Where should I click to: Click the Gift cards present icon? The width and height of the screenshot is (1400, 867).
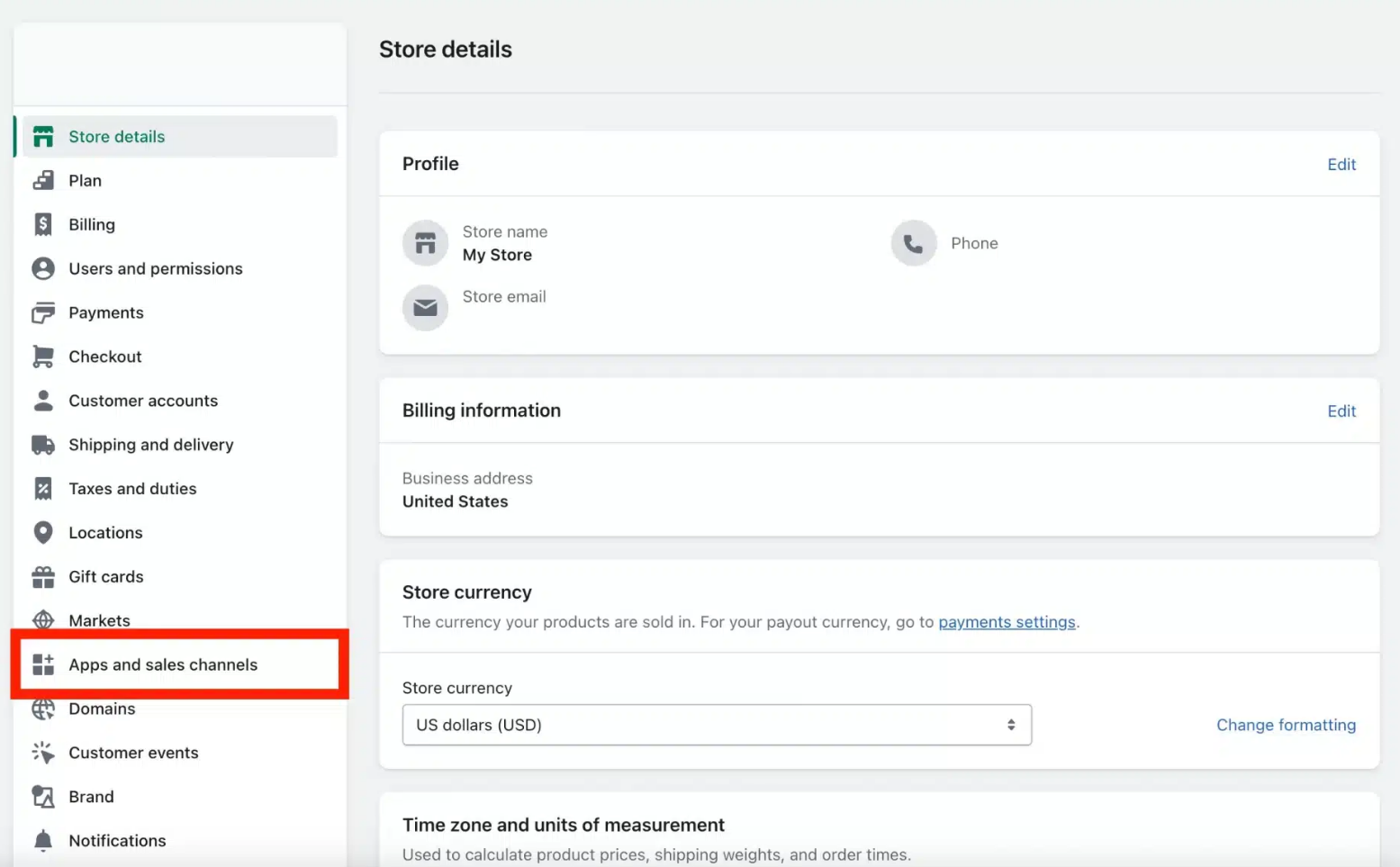coord(43,577)
